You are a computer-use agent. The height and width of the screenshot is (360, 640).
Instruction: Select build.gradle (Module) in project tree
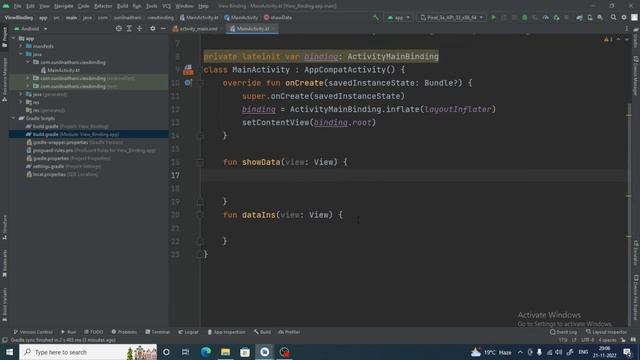coord(76,134)
